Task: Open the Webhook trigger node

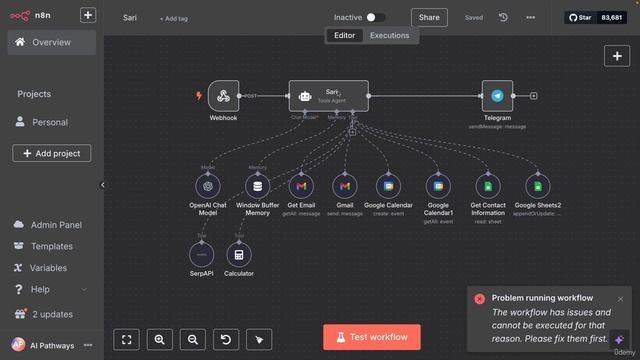Action: [223, 96]
